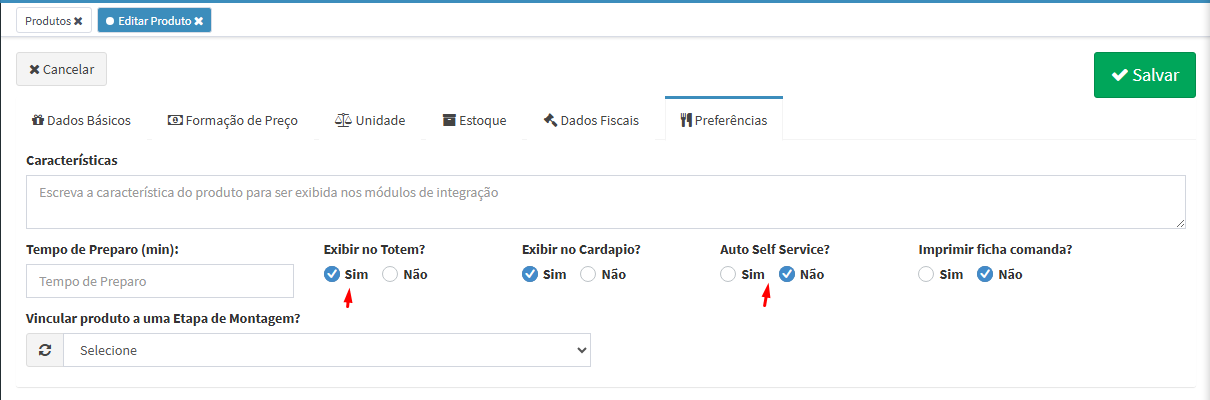Focus the Características text area

tap(605, 202)
